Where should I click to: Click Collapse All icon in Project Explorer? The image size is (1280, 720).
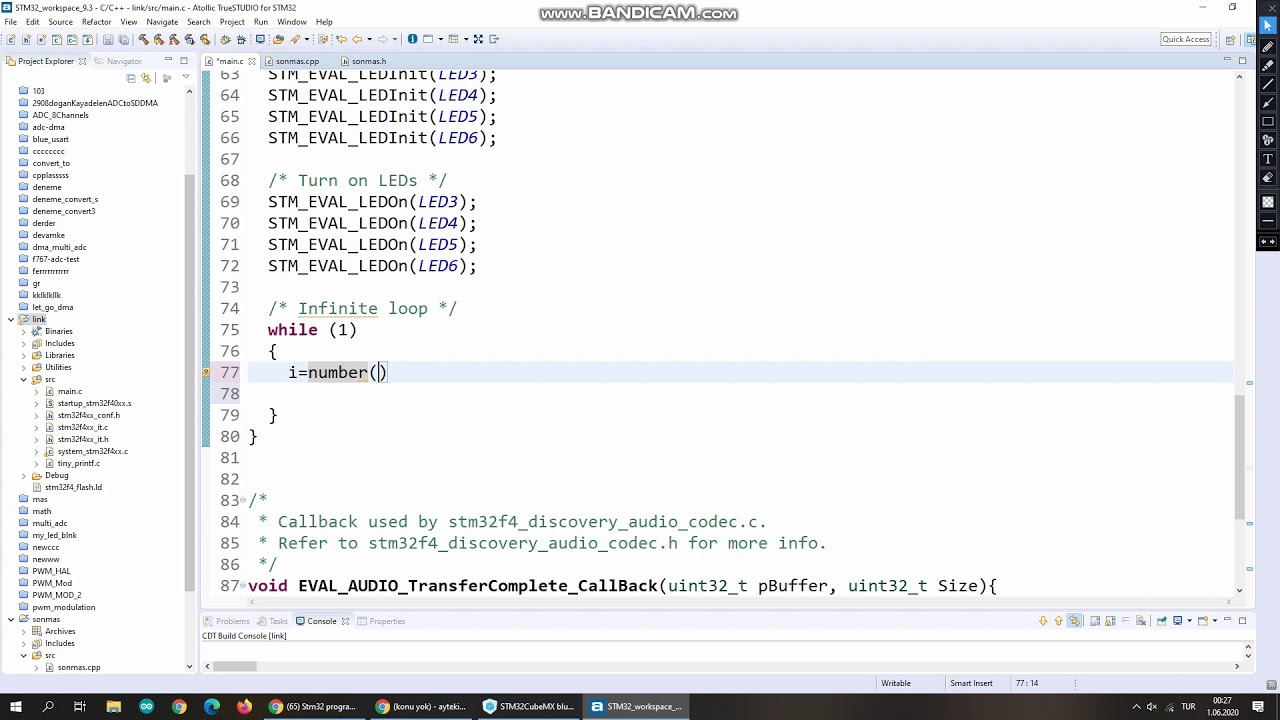(x=131, y=78)
